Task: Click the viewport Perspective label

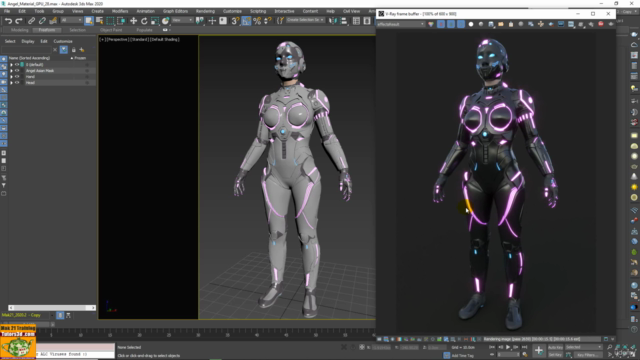Action: [118, 40]
